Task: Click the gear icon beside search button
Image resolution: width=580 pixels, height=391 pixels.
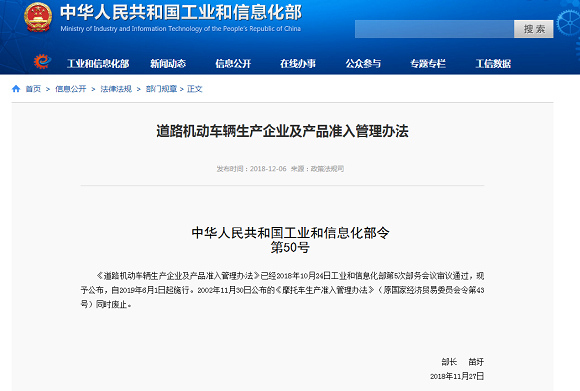Action: click(x=569, y=23)
